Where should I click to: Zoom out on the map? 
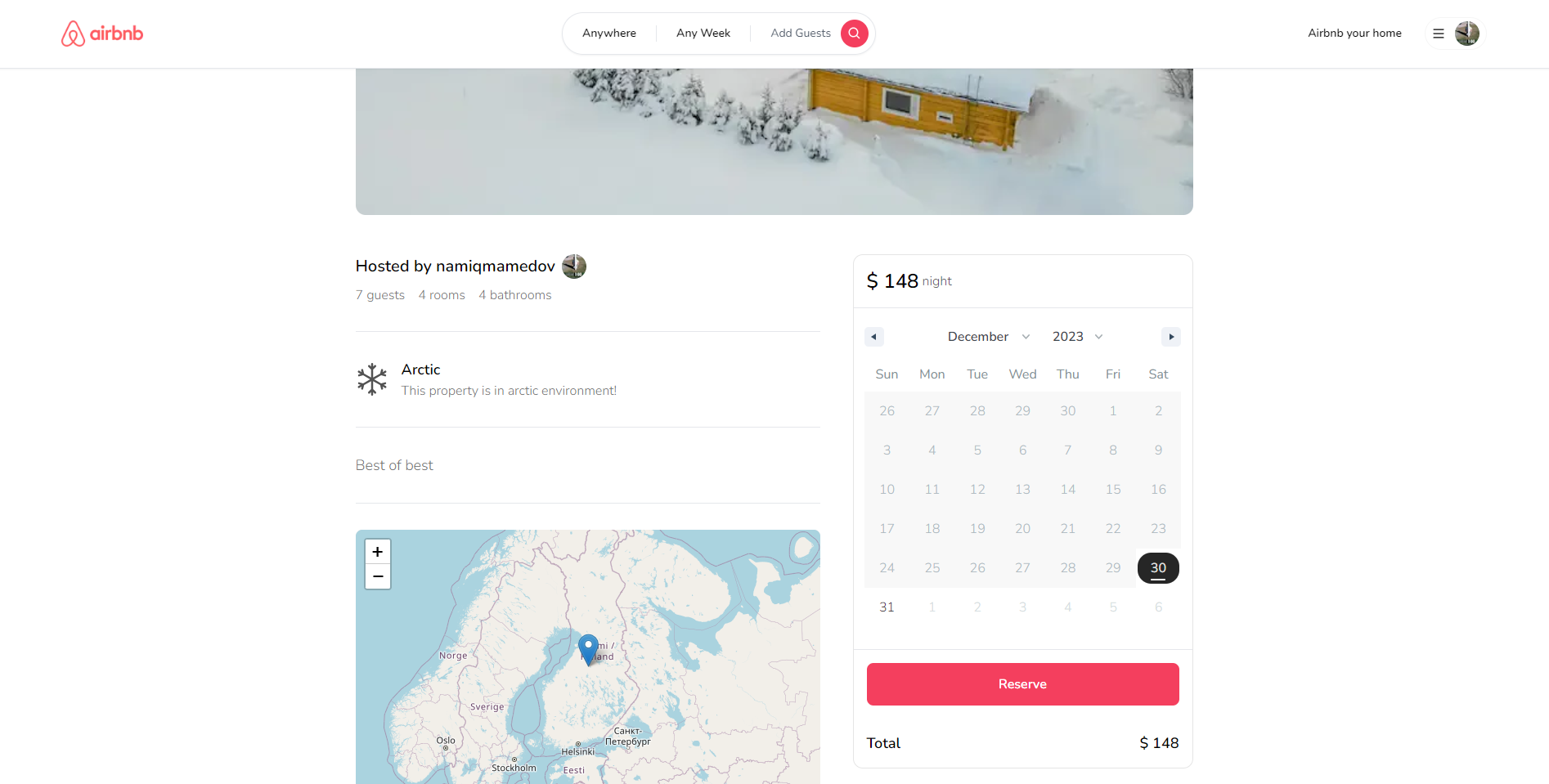378,576
